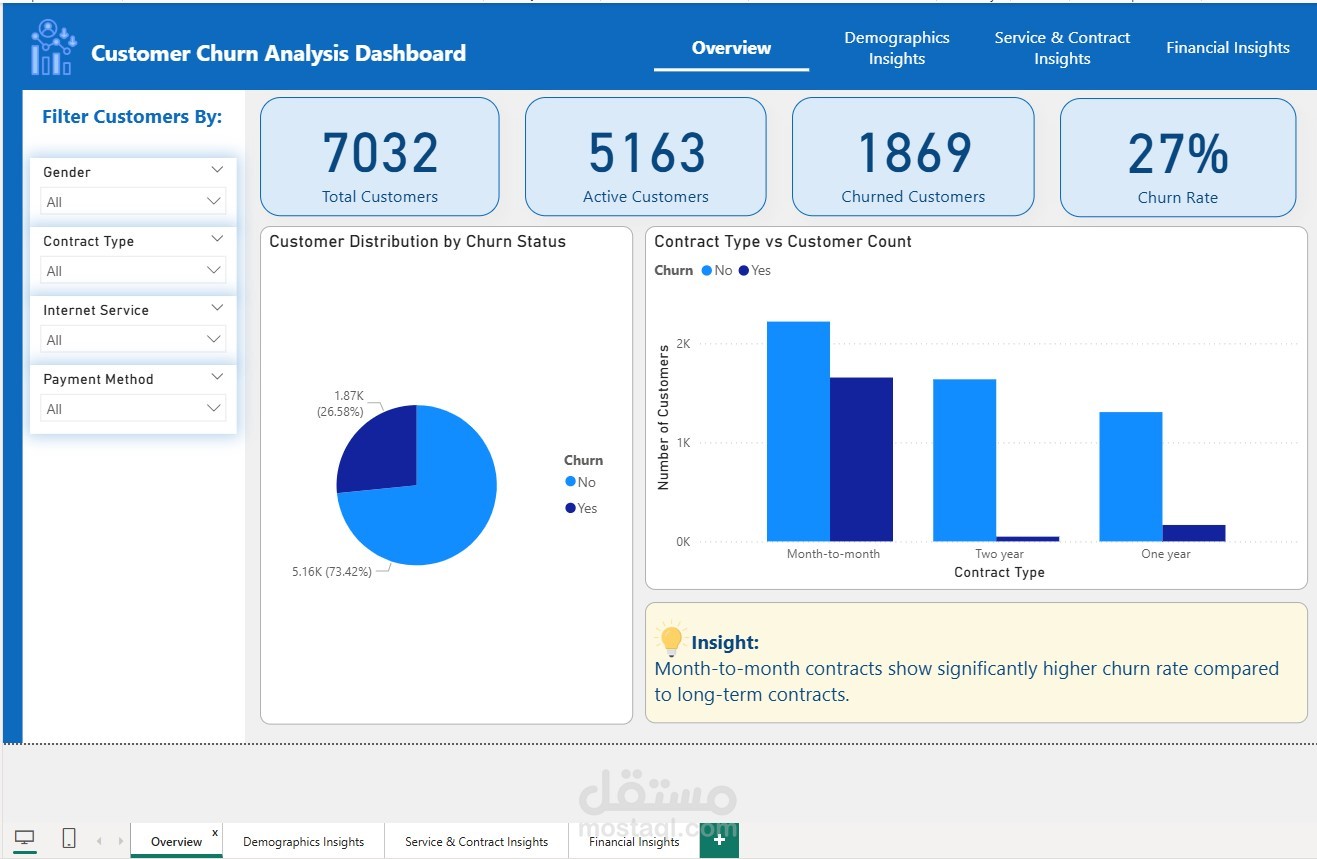The height and width of the screenshot is (859, 1317).
Task: Open the Contract Type All dropdown
Action: [133, 270]
